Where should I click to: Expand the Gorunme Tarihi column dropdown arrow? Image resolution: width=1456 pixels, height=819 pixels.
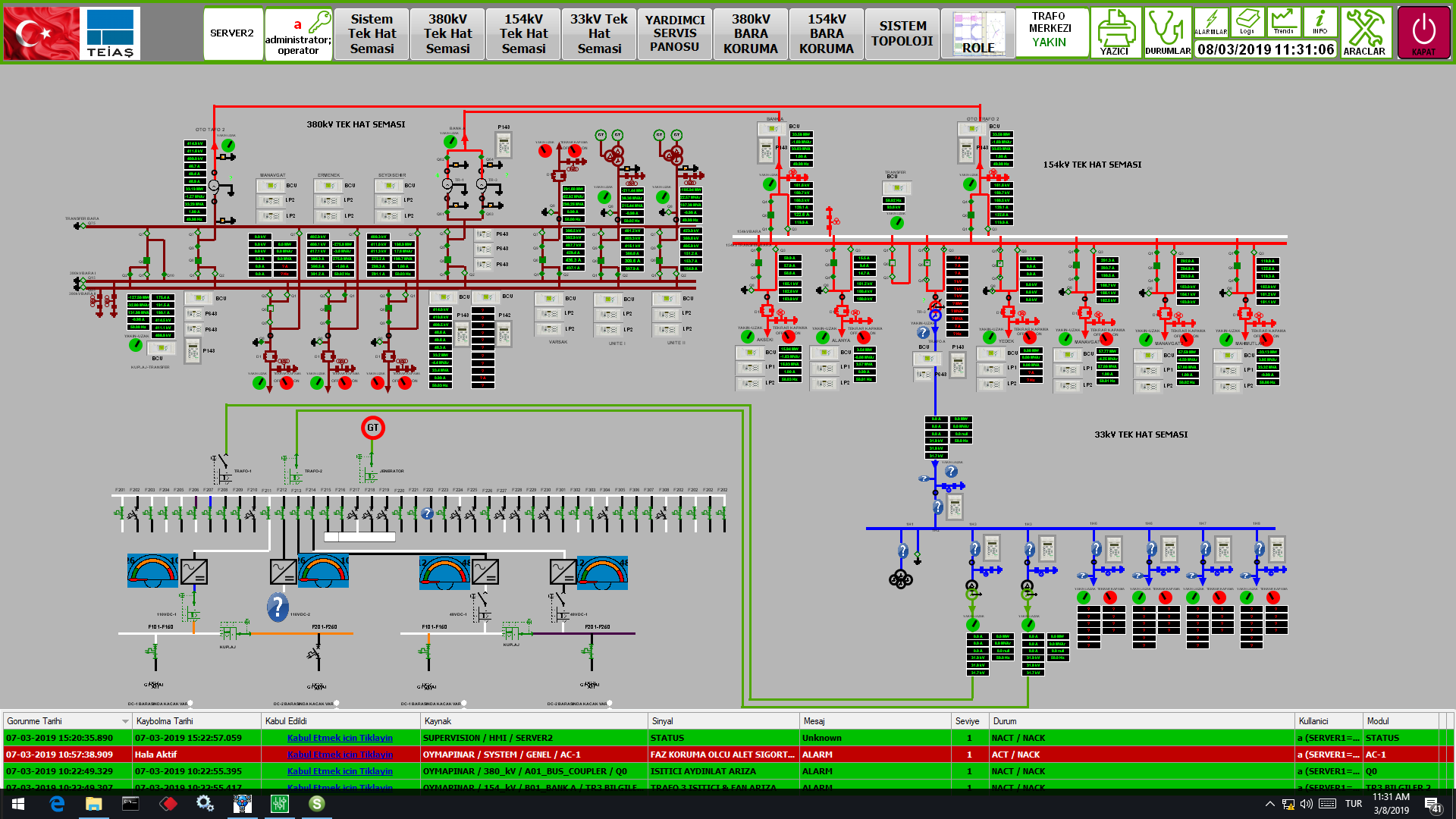pos(125,721)
